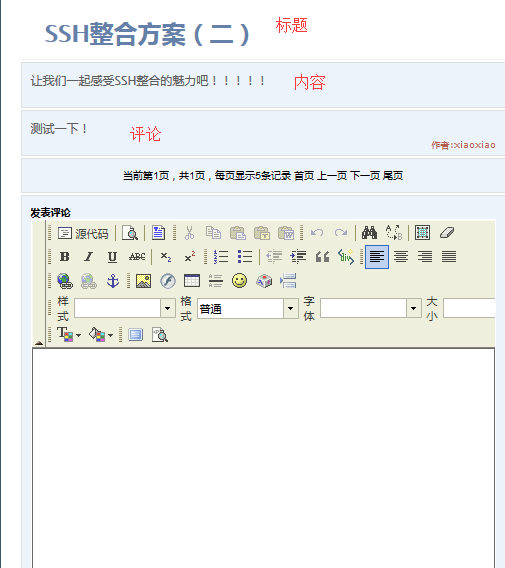Click the Increase Indent icon
Viewport: 505px width, 568px height.
[x=298, y=257]
